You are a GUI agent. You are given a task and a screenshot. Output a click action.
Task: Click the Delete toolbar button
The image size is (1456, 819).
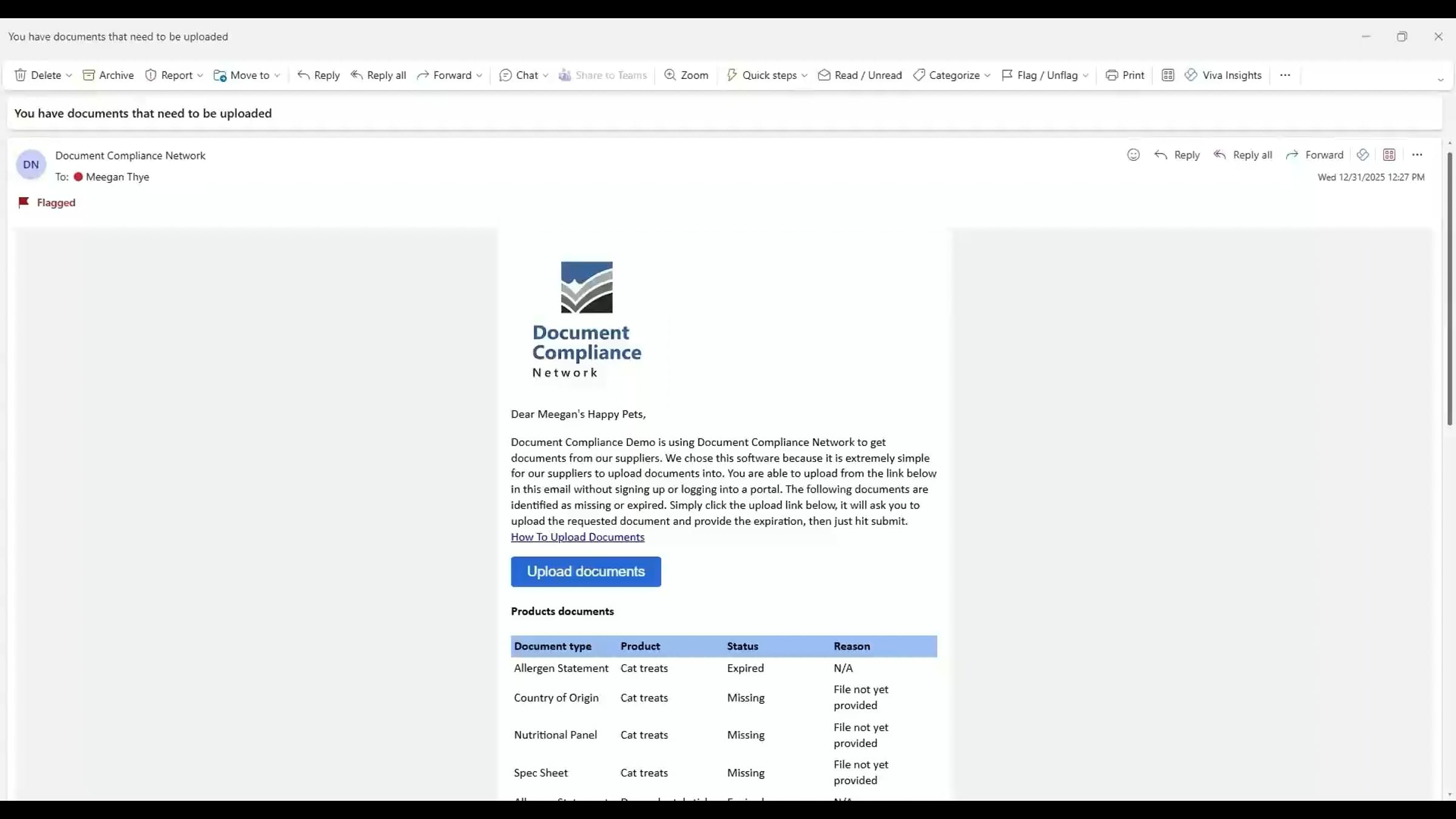(38, 75)
